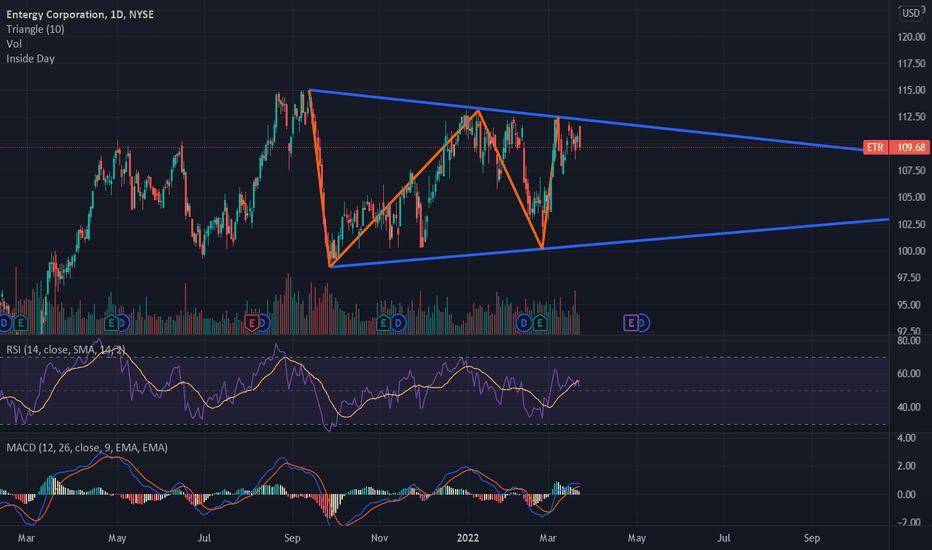Click the 100.00 price axis label

911,252
